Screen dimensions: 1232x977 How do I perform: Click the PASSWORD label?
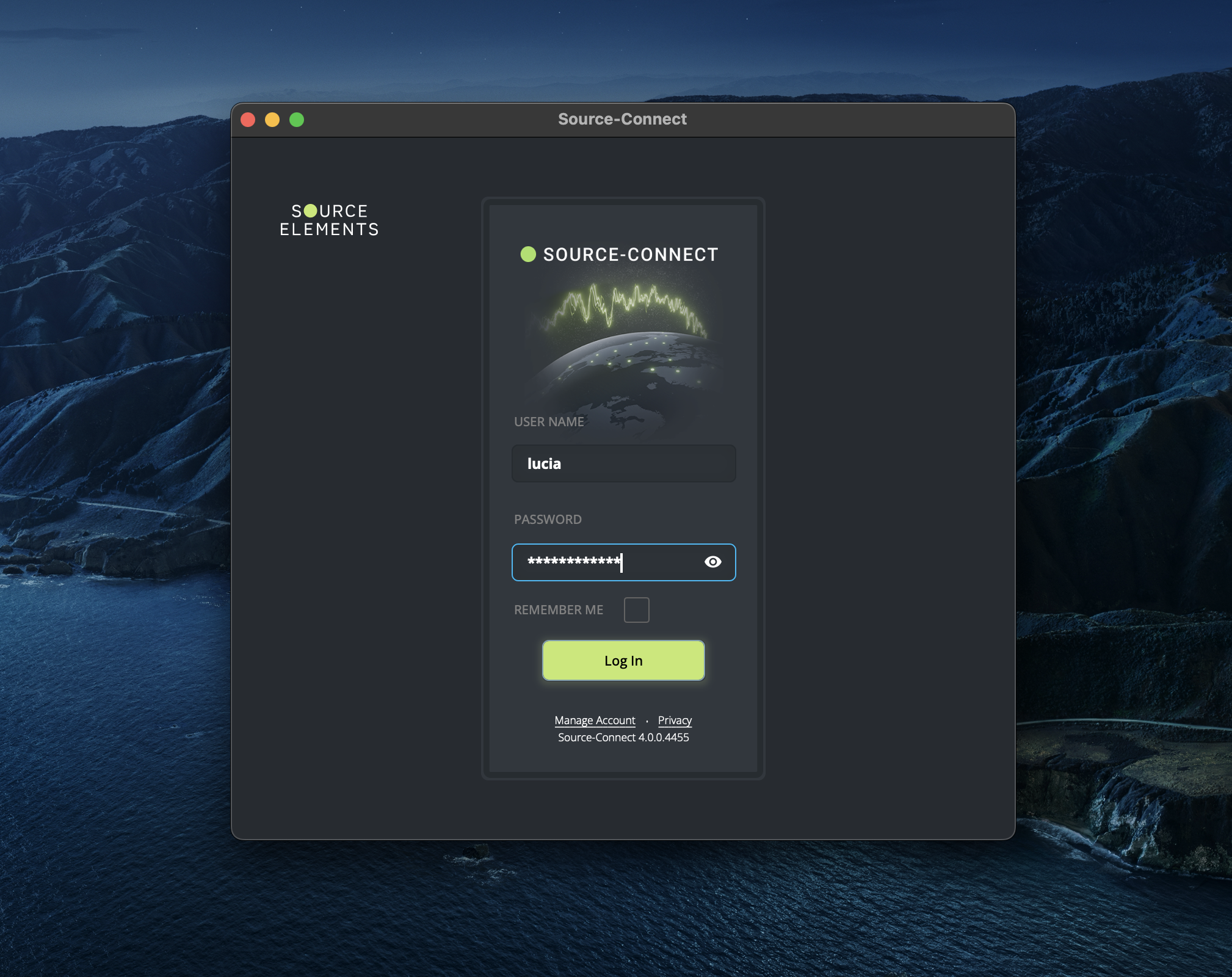point(548,520)
